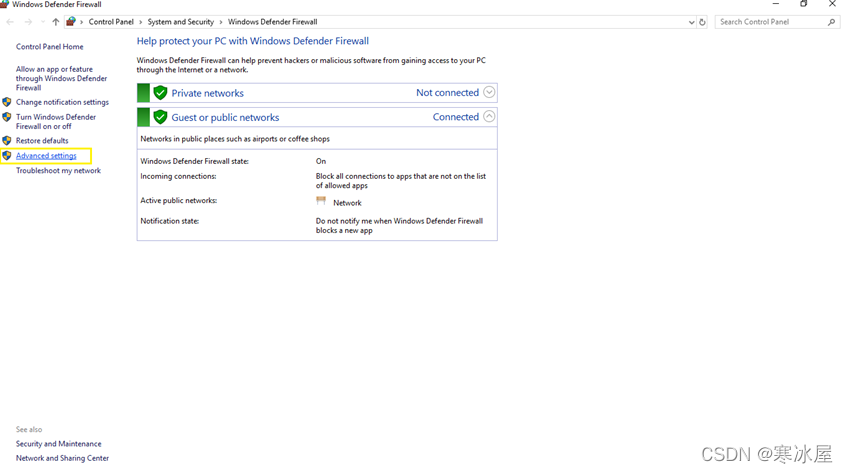Click the Forward navigation arrow
848x473 pixels.
pos(28,22)
